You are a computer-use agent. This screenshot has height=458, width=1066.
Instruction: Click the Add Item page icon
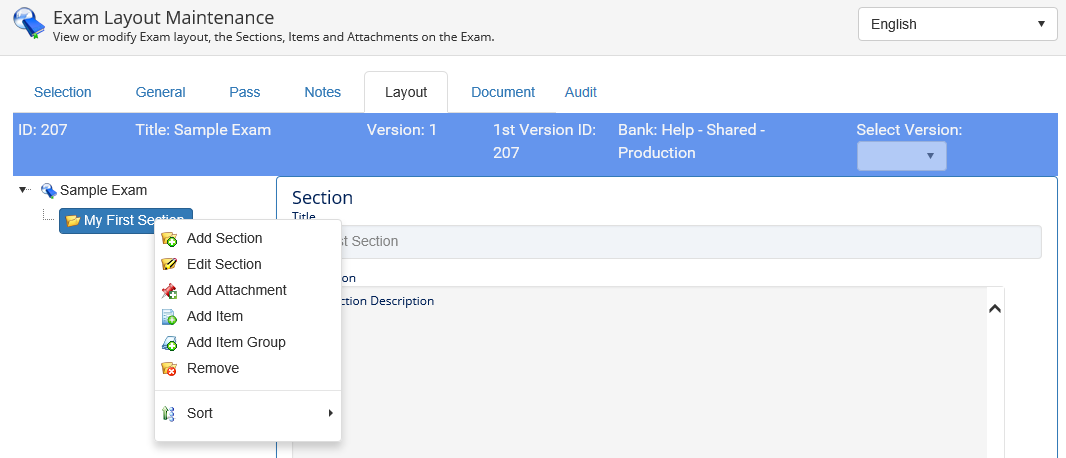(169, 317)
